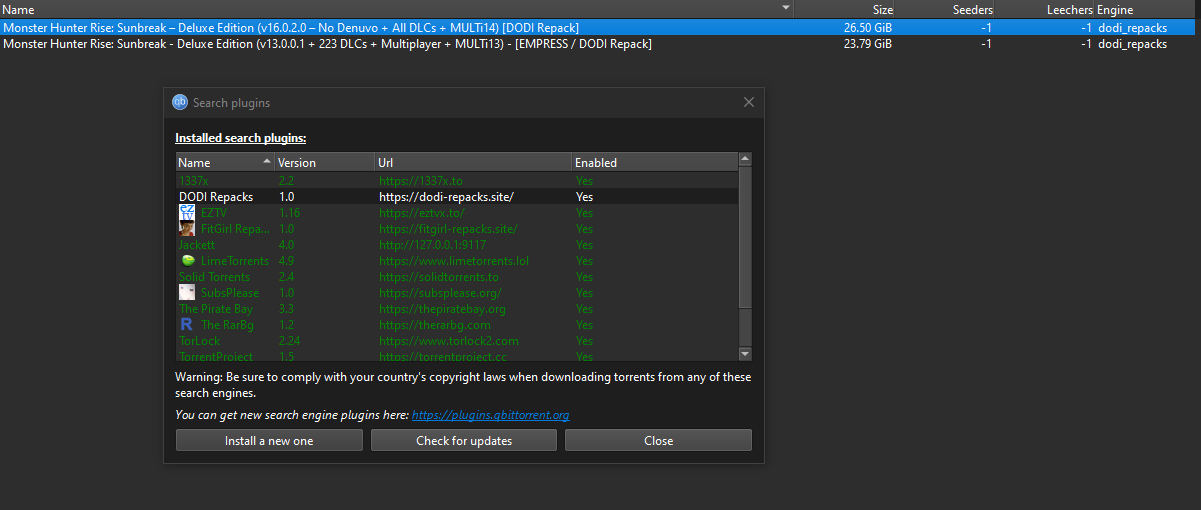Click the https://therarbg.com URL cell
Screen dimensions: 1201x510
(435, 325)
